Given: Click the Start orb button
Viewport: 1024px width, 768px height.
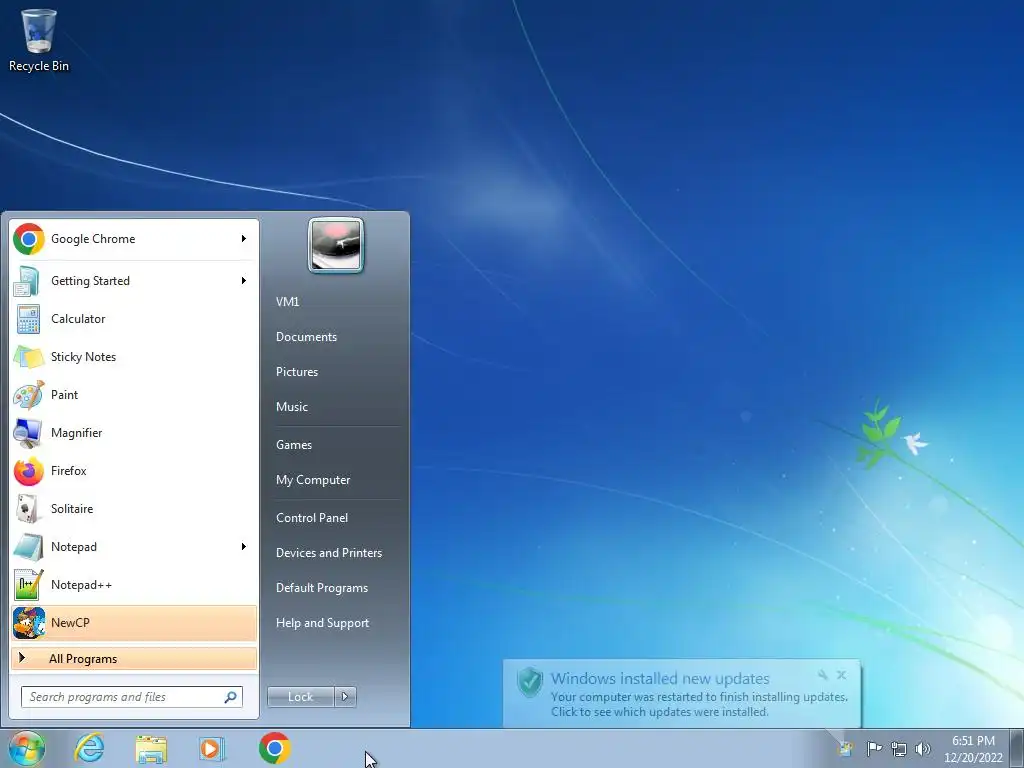Looking at the screenshot, I should [26, 748].
